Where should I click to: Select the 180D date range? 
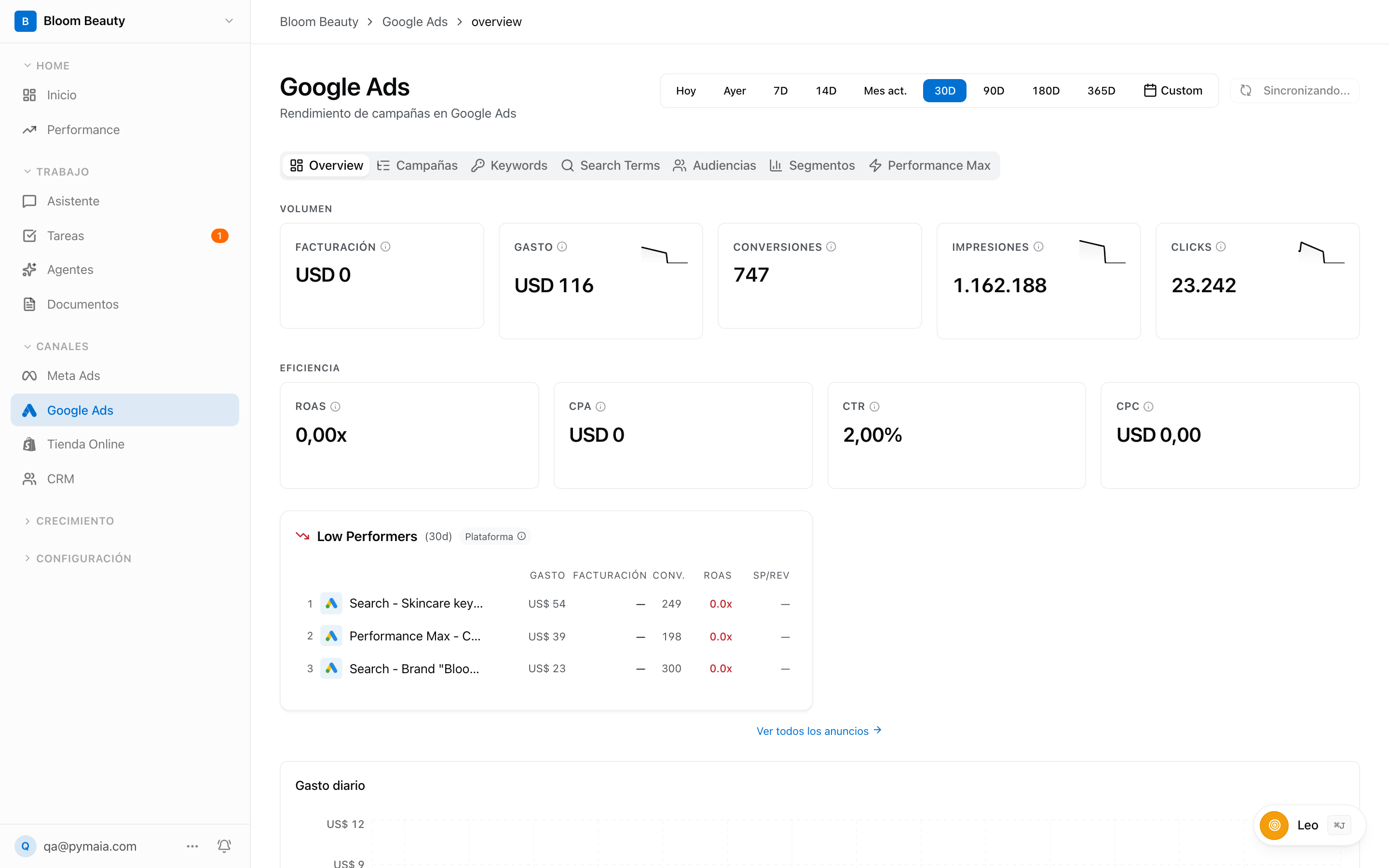point(1046,91)
